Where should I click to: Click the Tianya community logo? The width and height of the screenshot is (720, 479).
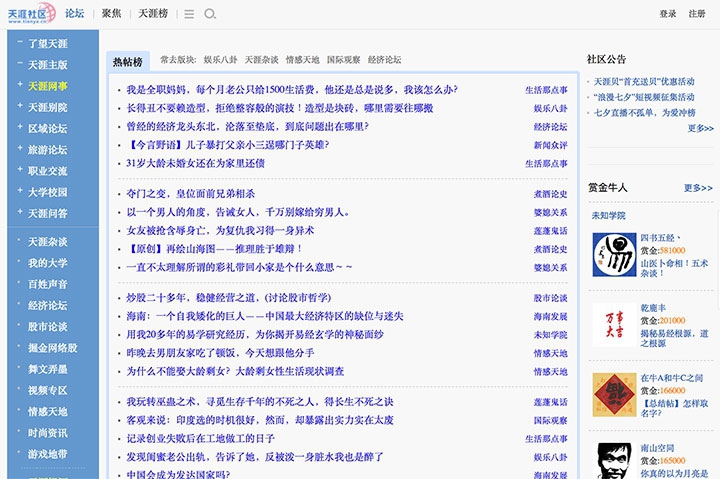click(31, 14)
